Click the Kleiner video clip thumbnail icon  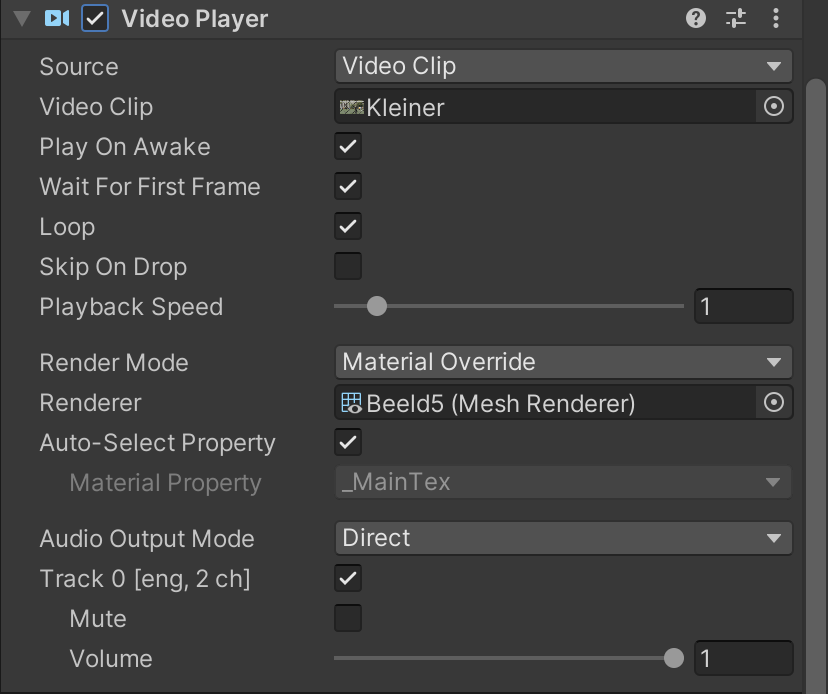(352, 107)
